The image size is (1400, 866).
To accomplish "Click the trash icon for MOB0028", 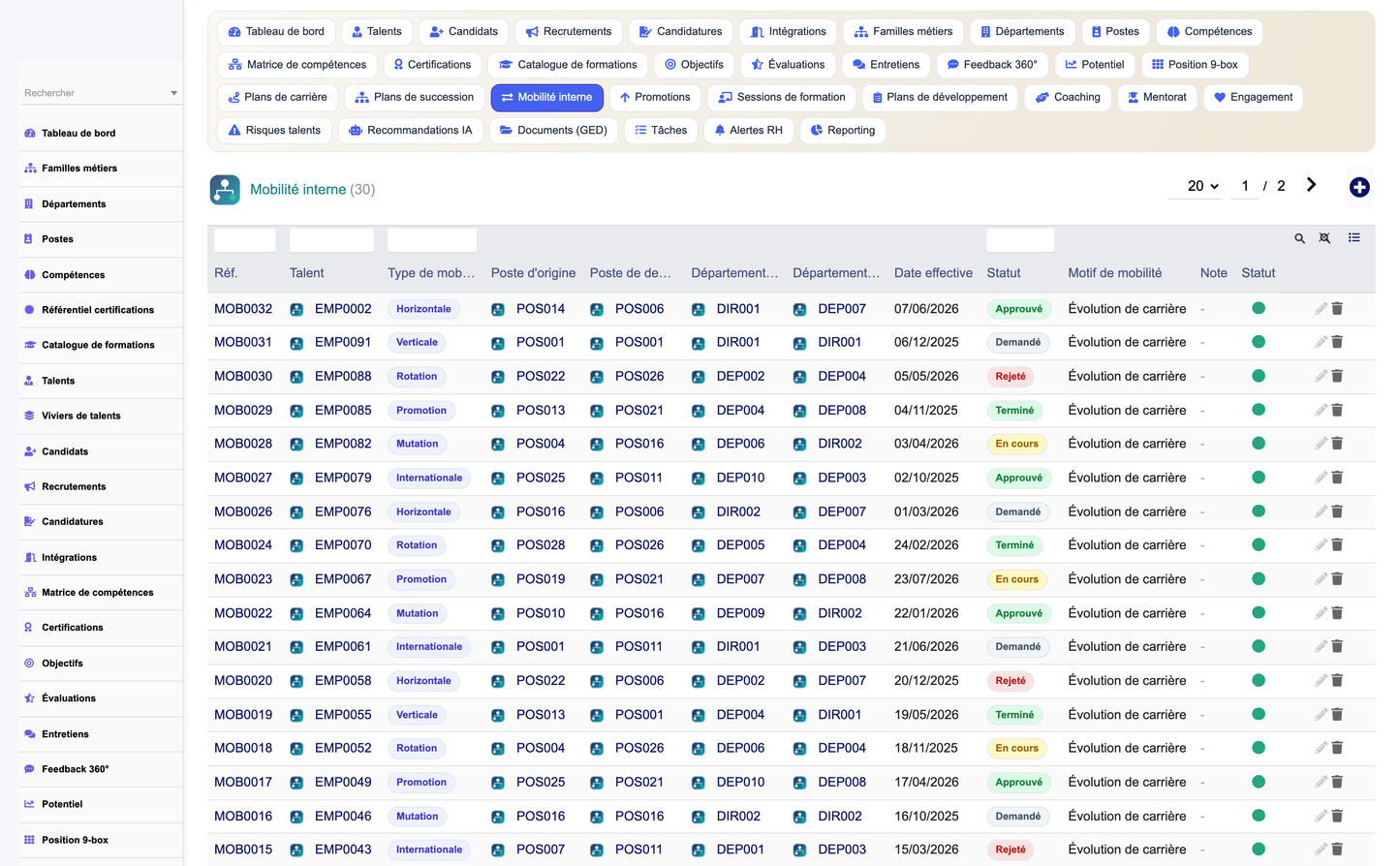I will click(x=1337, y=444).
